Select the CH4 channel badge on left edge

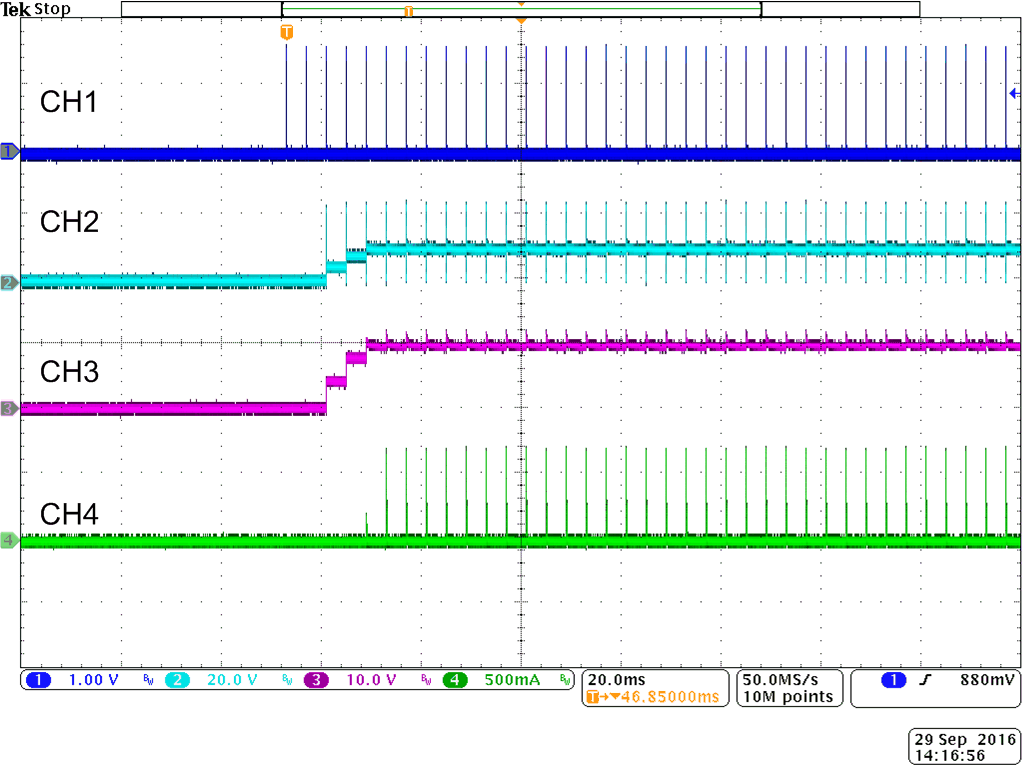pyautogui.click(x=8, y=538)
